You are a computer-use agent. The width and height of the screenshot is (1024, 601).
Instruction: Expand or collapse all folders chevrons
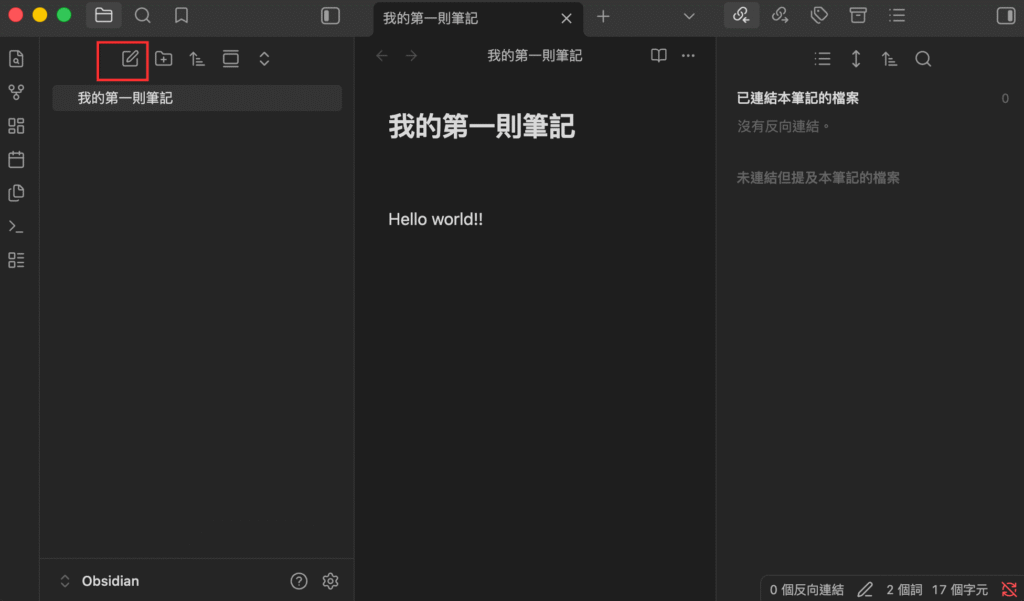tap(264, 59)
